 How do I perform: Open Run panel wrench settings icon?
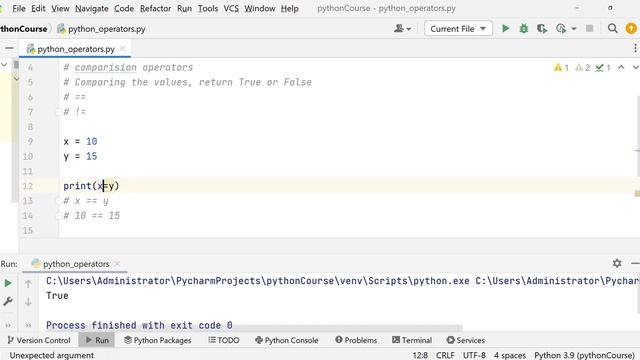(8, 302)
